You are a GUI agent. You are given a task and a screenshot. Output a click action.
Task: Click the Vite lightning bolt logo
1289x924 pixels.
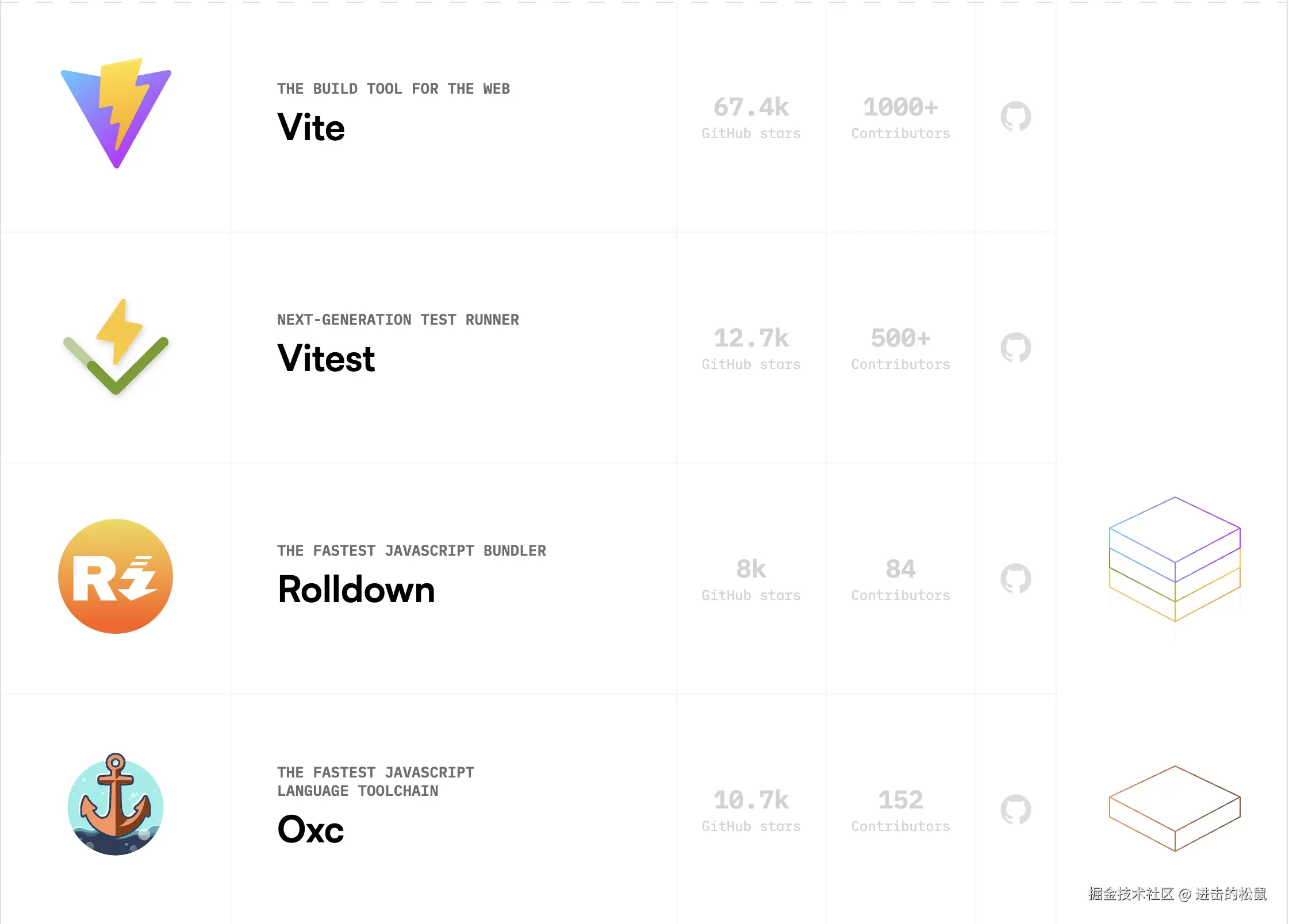coord(116,113)
